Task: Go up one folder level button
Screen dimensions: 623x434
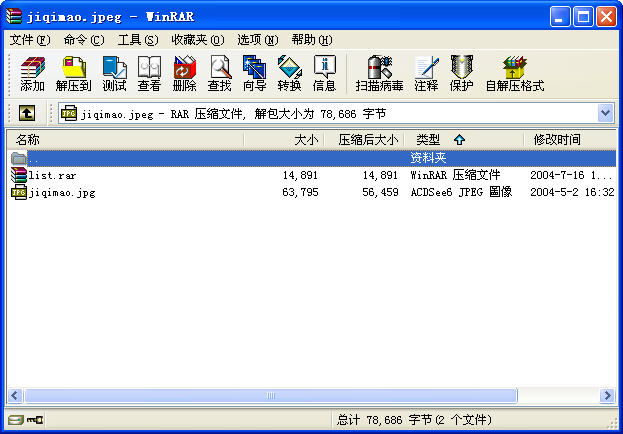Action: pos(27,114)
